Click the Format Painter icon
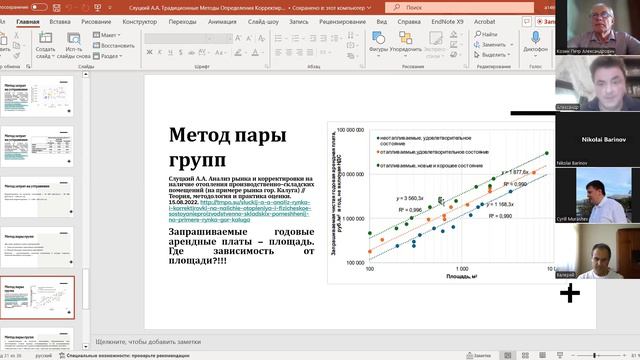Viewport: 640px width, 360px height. [x=17, y=56]
